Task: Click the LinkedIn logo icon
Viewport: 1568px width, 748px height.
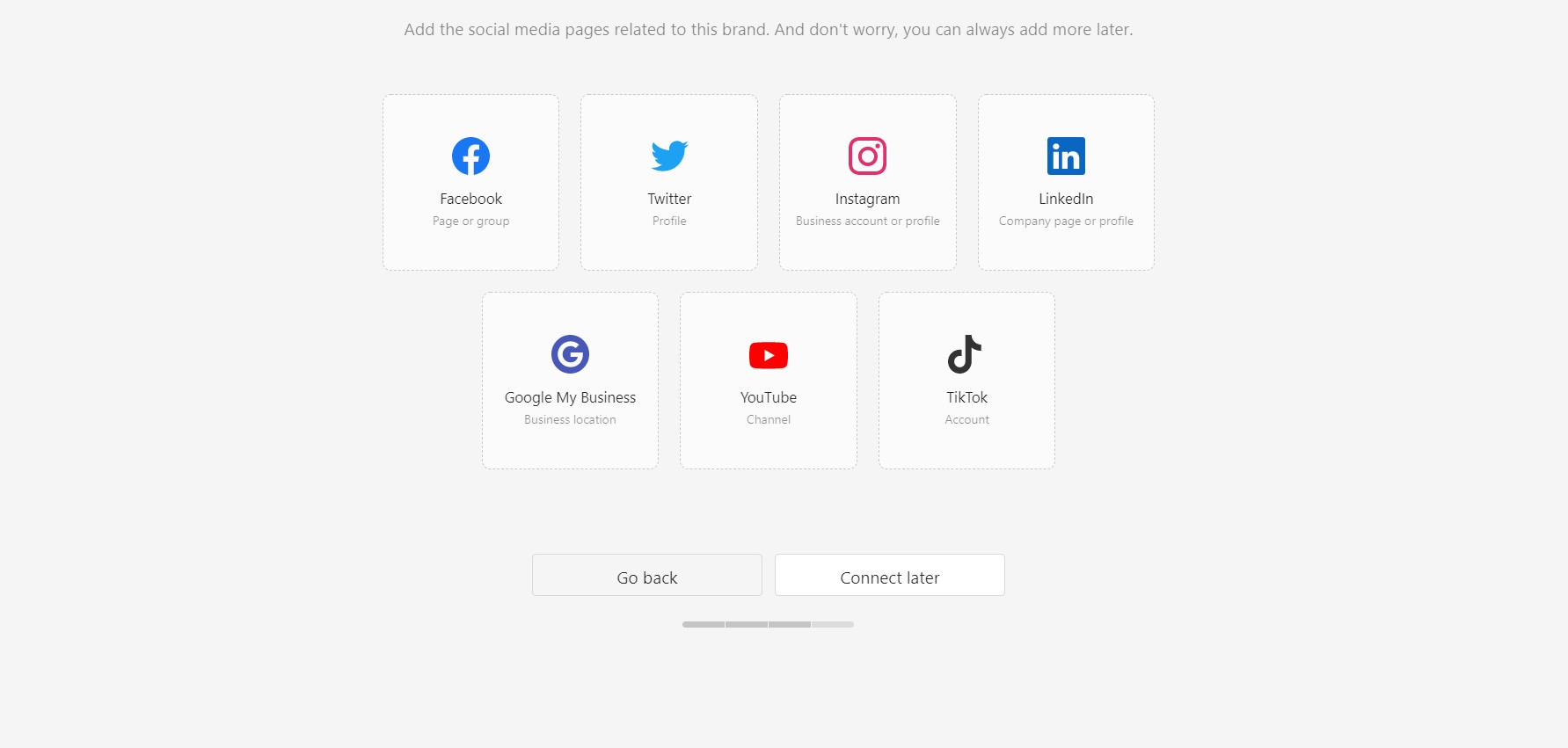Action: [1066, 156]
